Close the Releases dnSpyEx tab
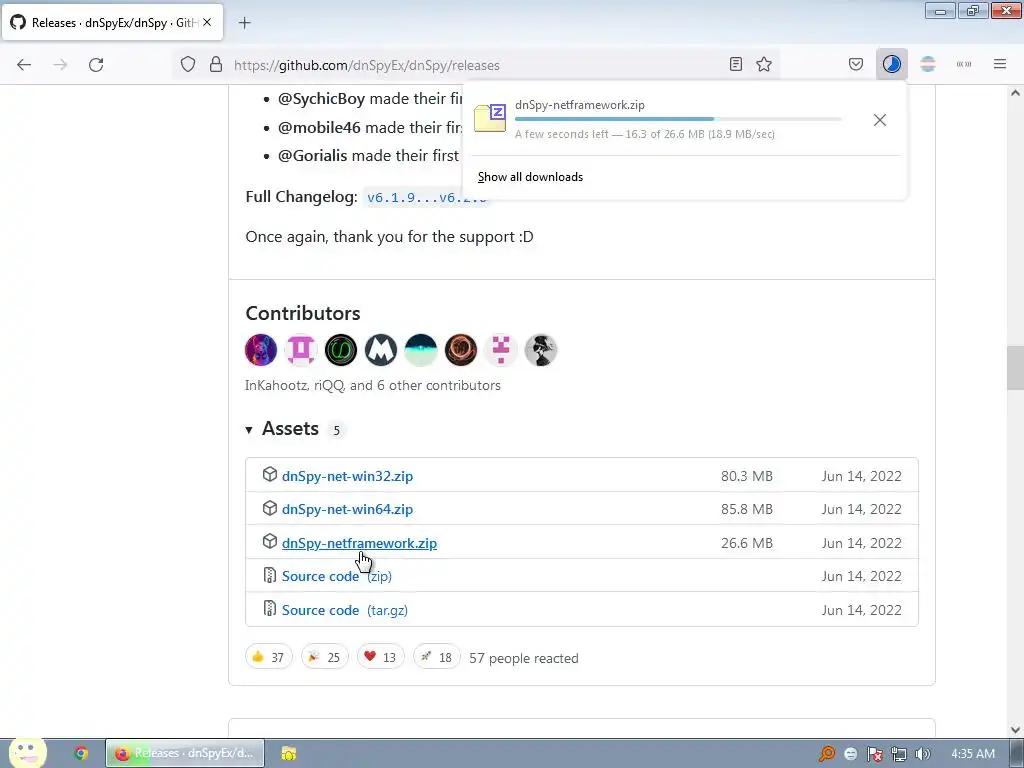Screen dimensions: 1024x768 (207, 22)
